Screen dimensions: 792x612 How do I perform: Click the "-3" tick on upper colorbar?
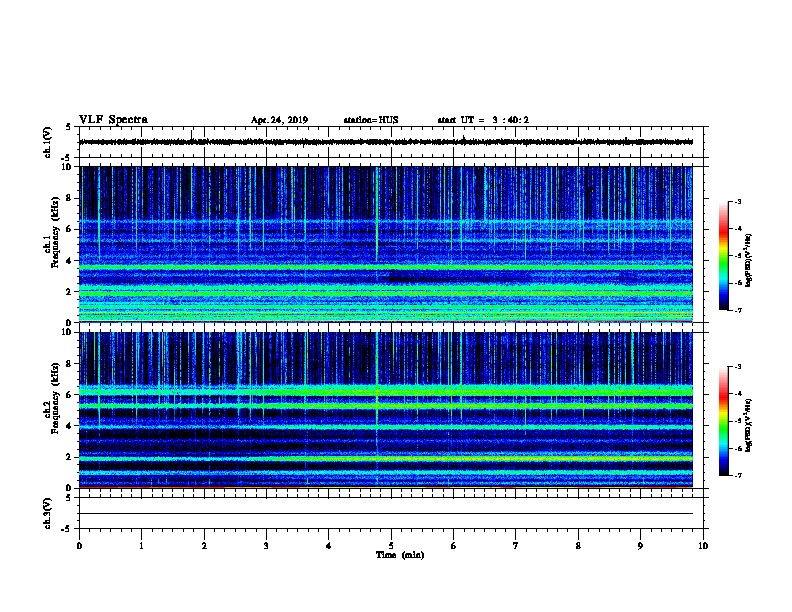[738, 201]
